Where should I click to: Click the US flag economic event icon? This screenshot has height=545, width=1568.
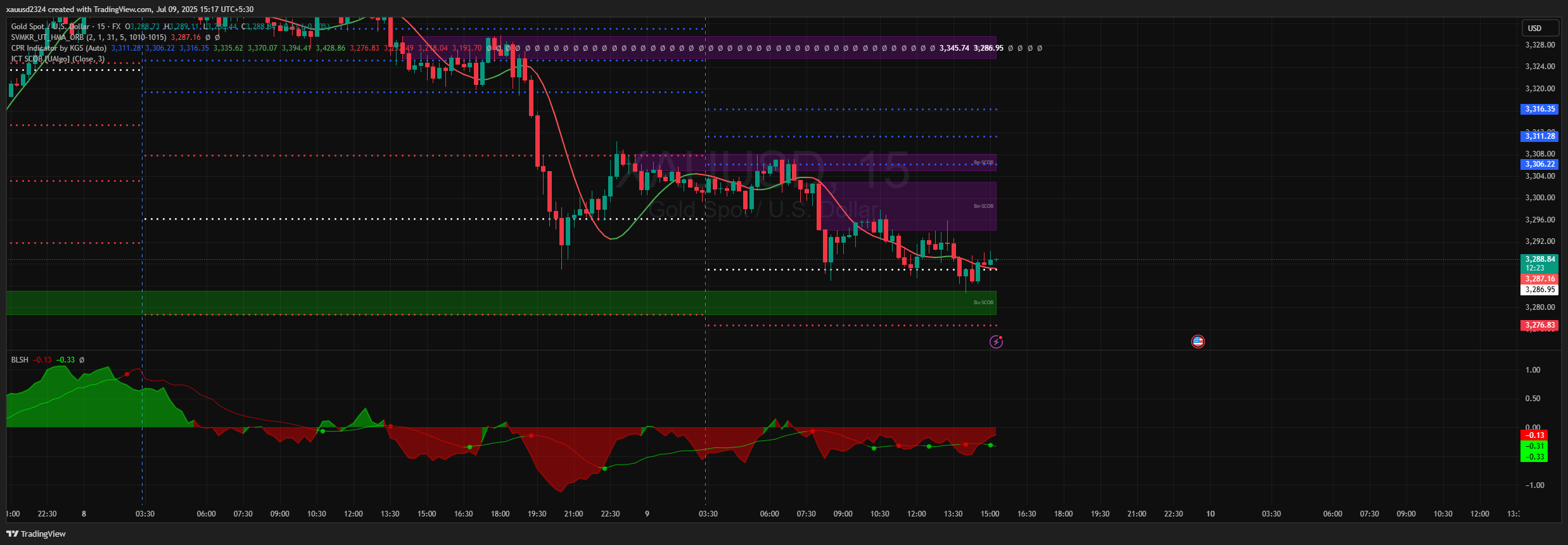tap(1197, 342)
